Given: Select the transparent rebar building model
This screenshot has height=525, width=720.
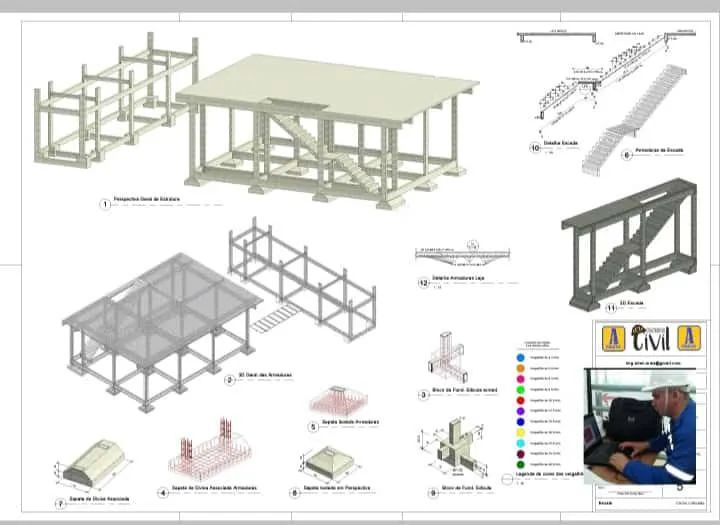Looking at the screenshot, I should pos(162,332).
